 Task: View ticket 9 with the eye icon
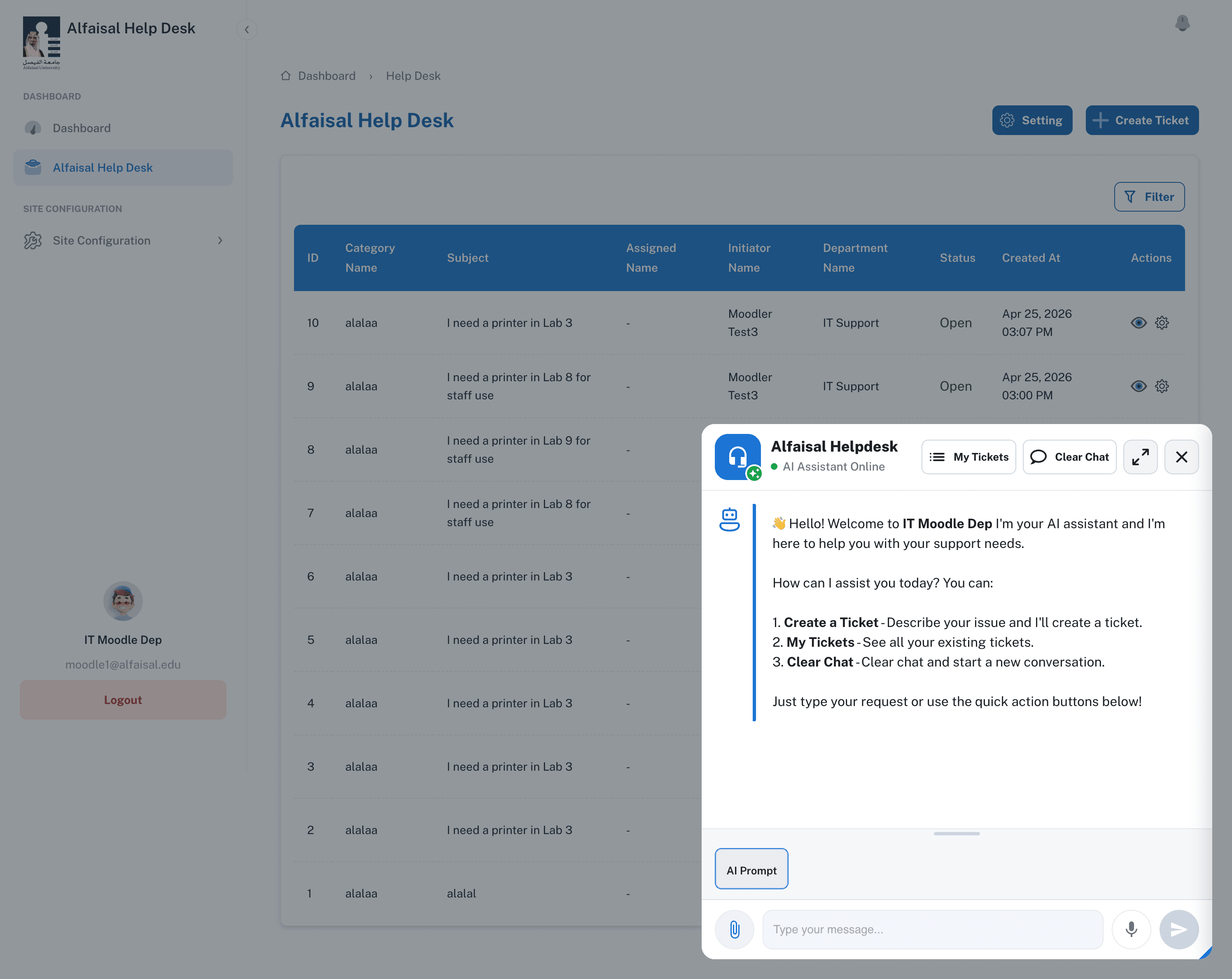(1138, 386)
